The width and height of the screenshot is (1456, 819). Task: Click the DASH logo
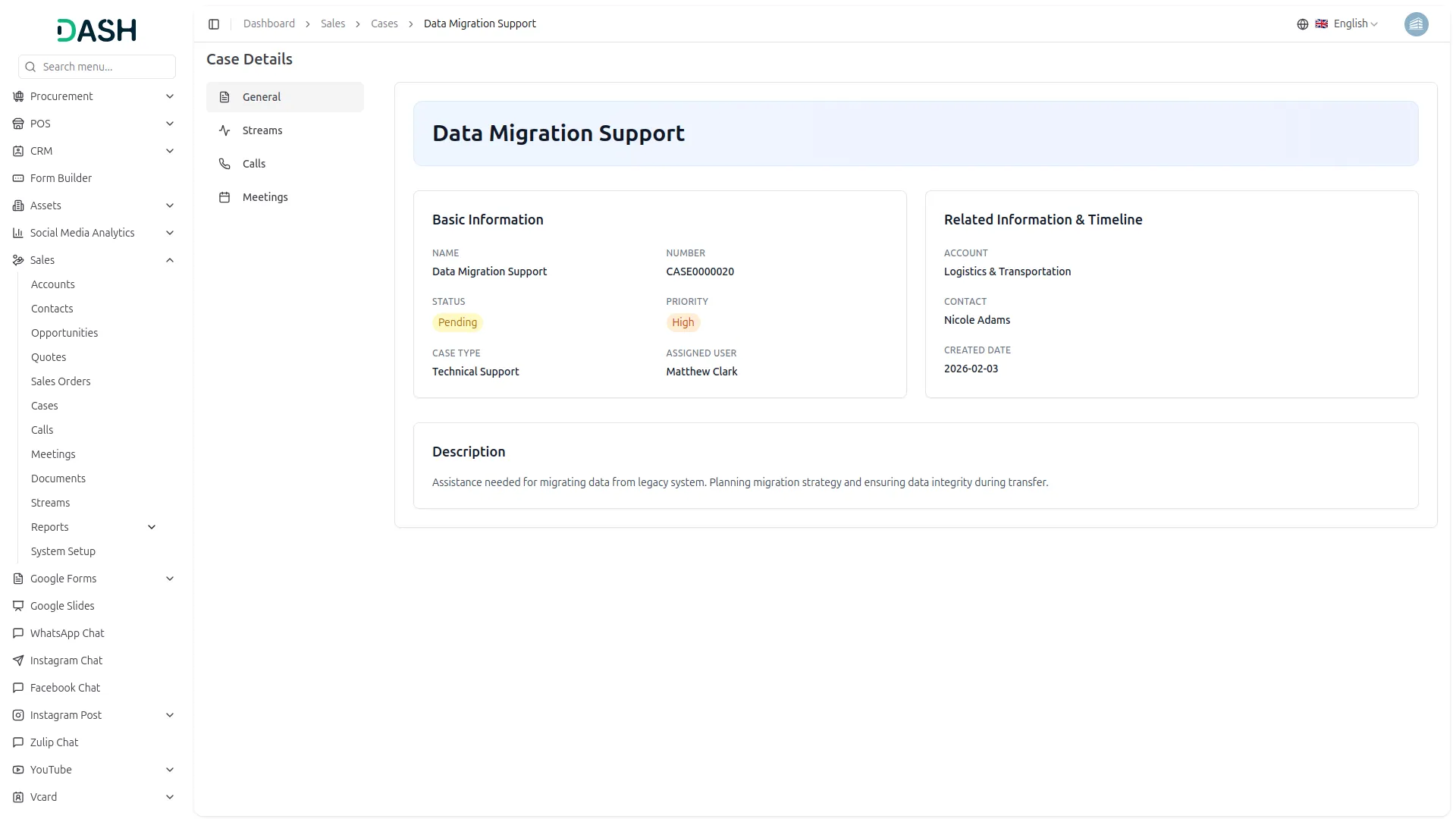click(97, 30)
